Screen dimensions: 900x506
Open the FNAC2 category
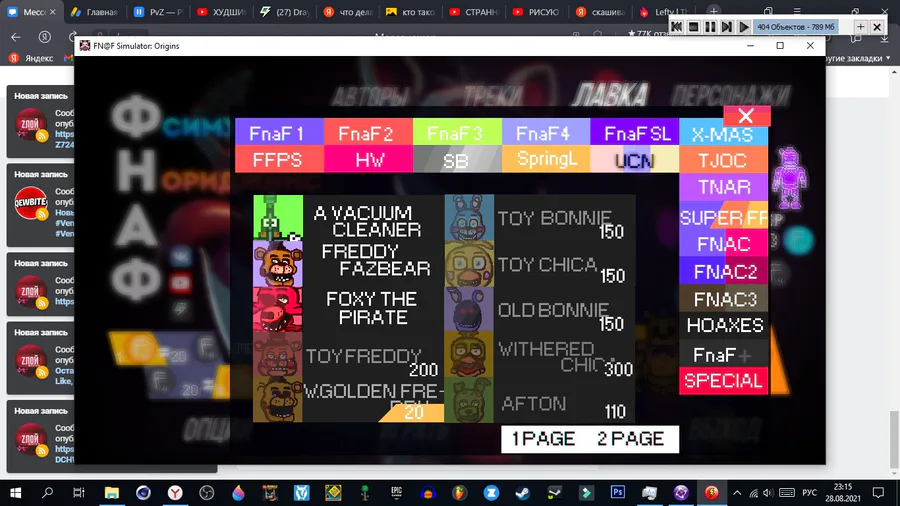[x=723, y=271]
